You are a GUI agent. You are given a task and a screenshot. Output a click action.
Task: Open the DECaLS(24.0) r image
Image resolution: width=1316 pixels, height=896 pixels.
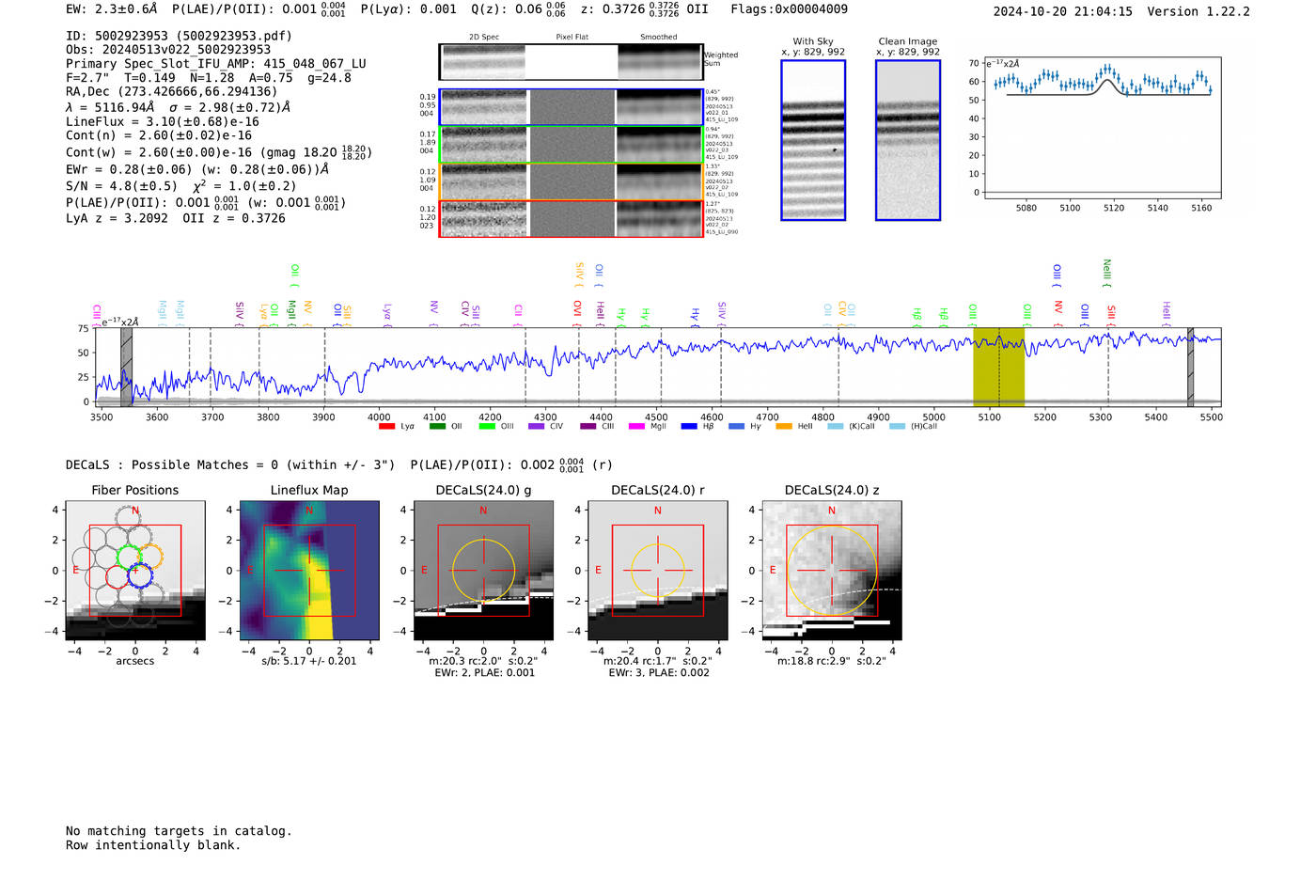tap(657, 571)
